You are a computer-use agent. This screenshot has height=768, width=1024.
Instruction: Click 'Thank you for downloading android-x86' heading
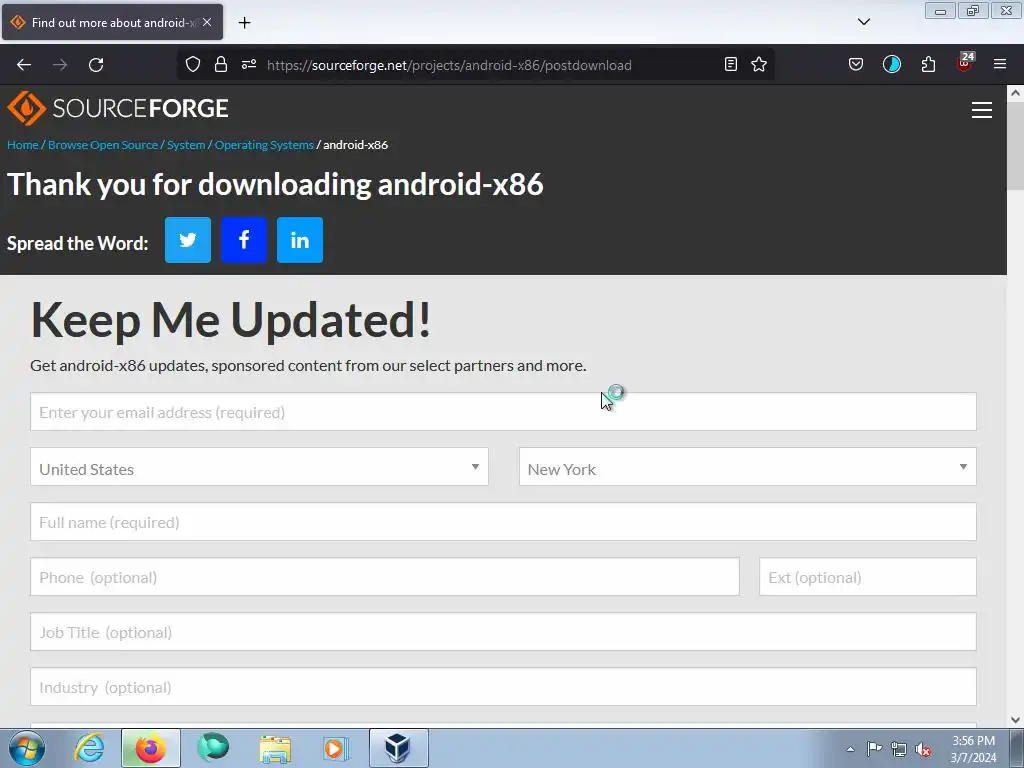pos(275,184)
